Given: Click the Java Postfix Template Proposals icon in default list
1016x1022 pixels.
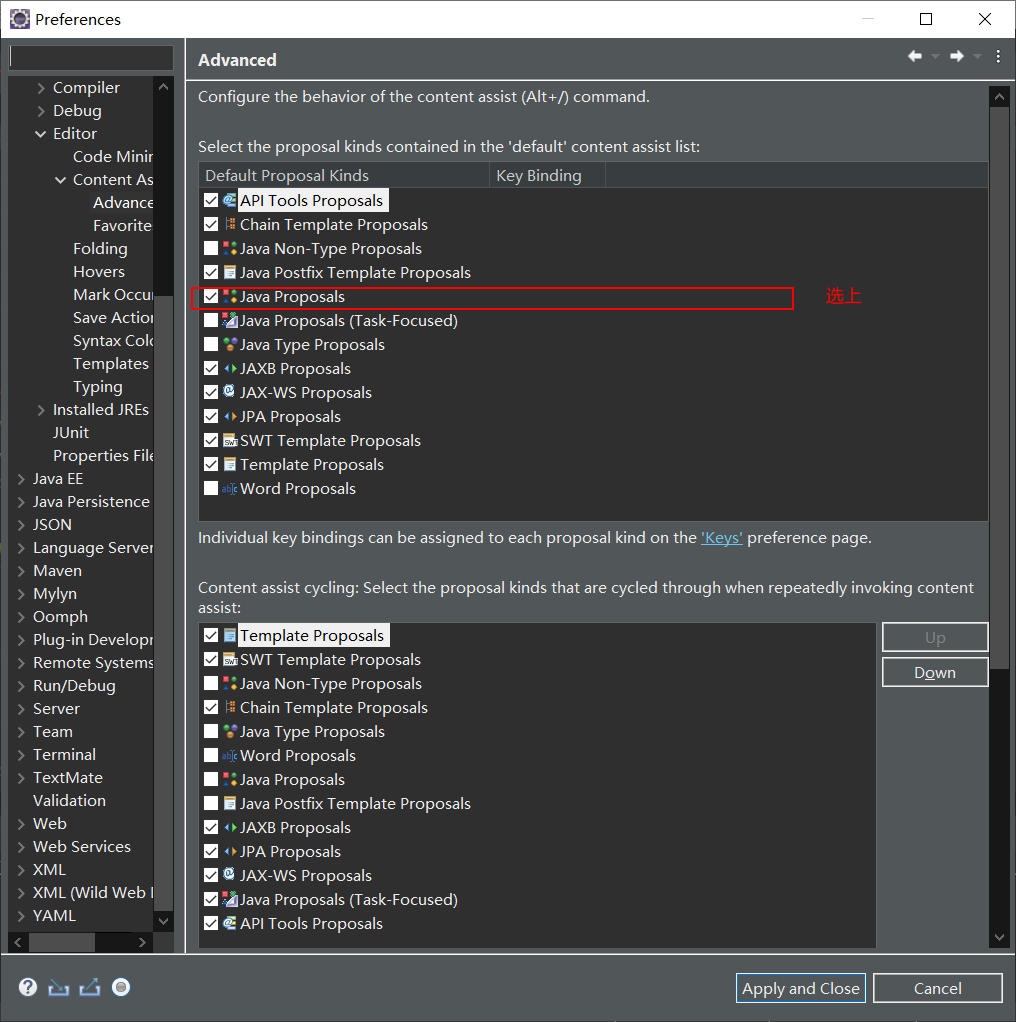Looking at the screenshot, I should pos(229,272).
